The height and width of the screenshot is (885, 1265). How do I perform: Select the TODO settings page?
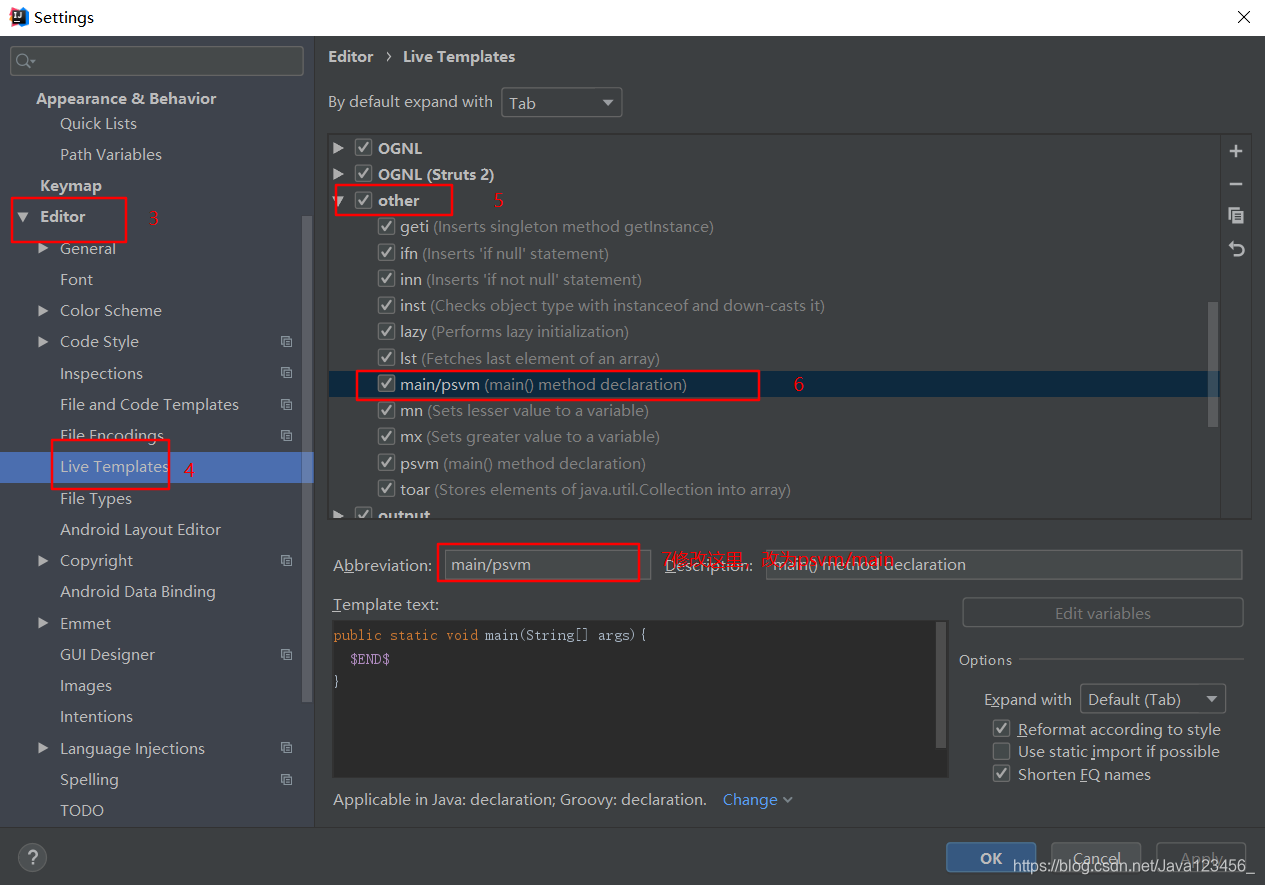82,810
